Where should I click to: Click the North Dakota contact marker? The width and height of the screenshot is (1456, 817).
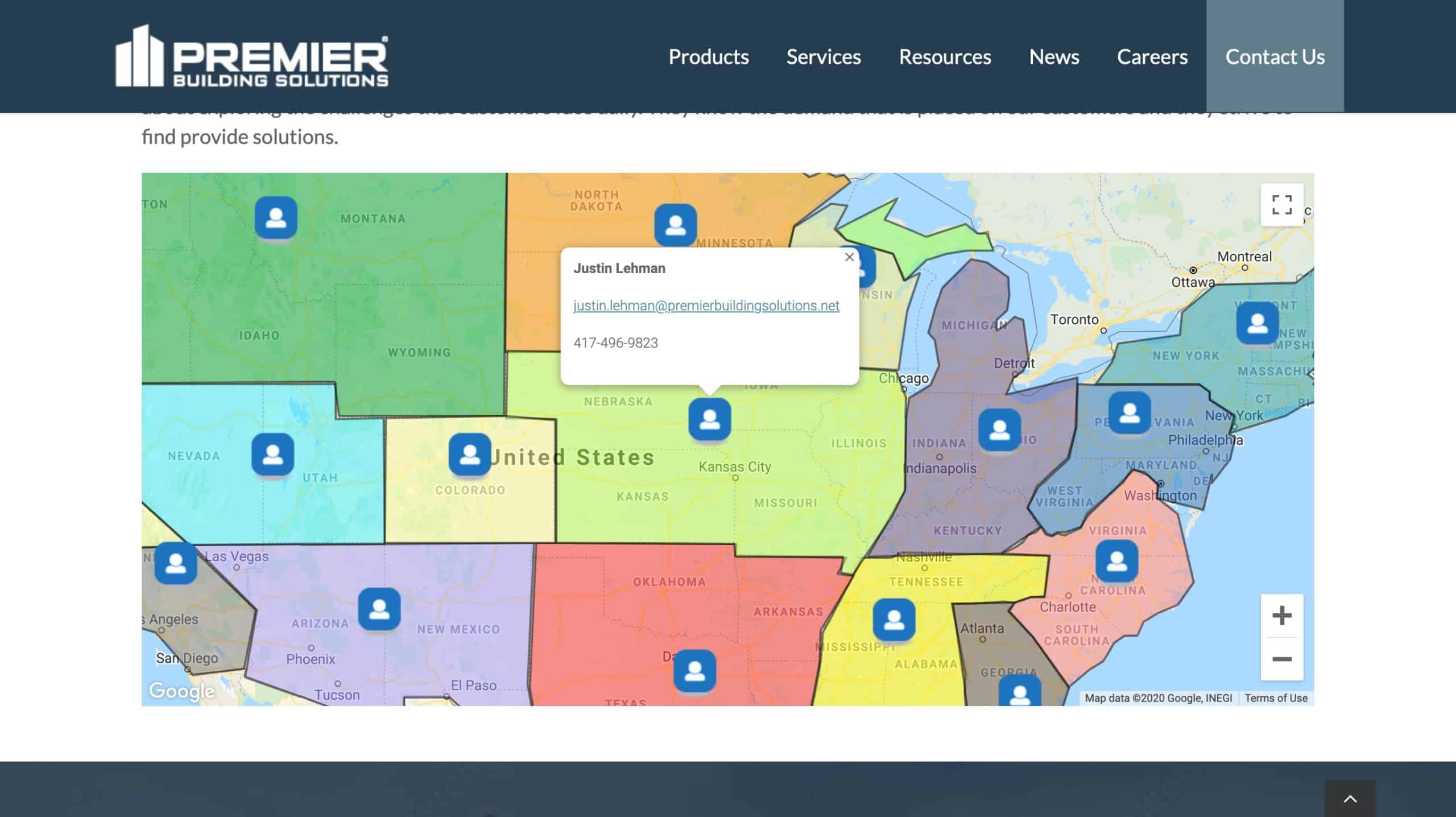pyautogui.click(x=675, y=225)
